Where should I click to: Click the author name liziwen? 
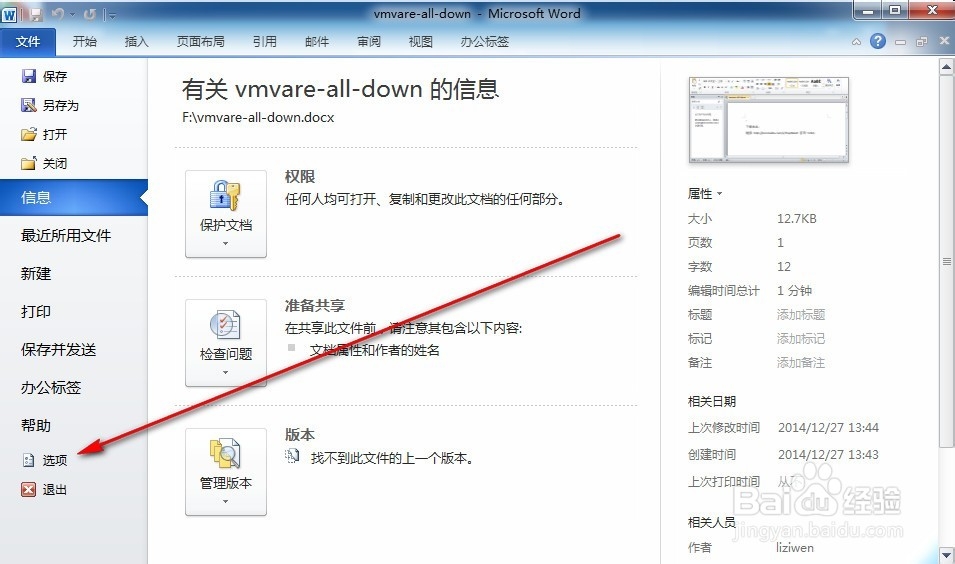point(795,548)
